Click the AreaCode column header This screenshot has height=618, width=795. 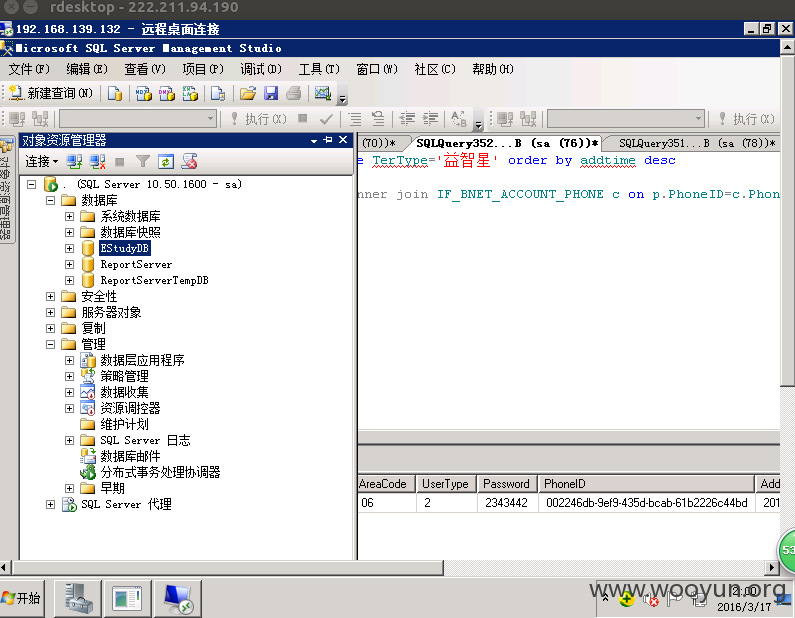386,484
